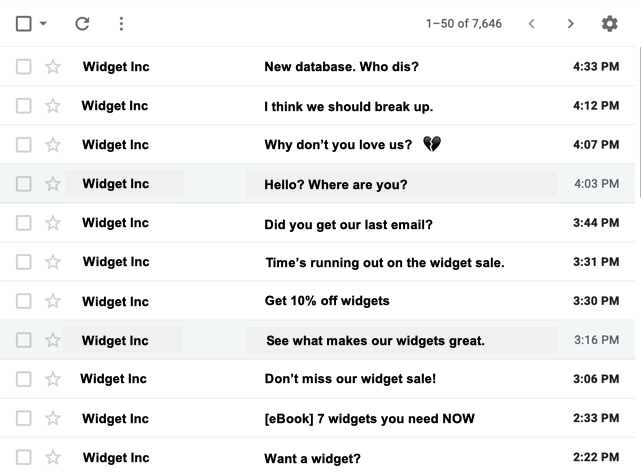Star the "Want a widget?" email

[x=53, y=458]
